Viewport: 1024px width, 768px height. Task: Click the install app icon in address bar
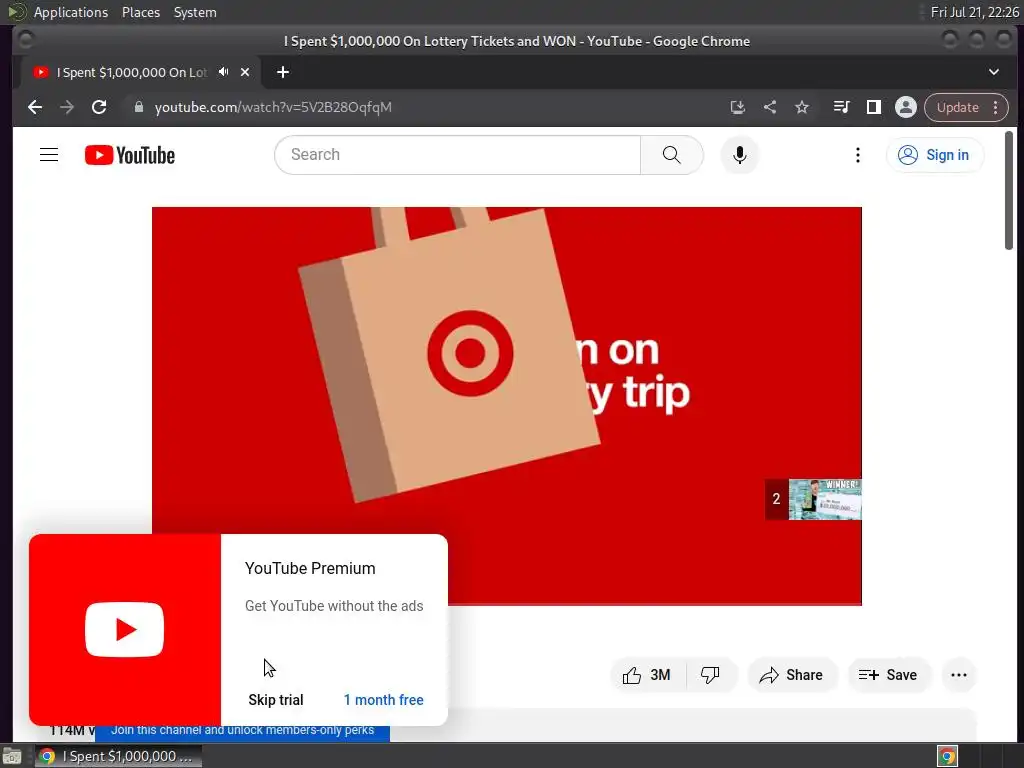pos(738,107)
